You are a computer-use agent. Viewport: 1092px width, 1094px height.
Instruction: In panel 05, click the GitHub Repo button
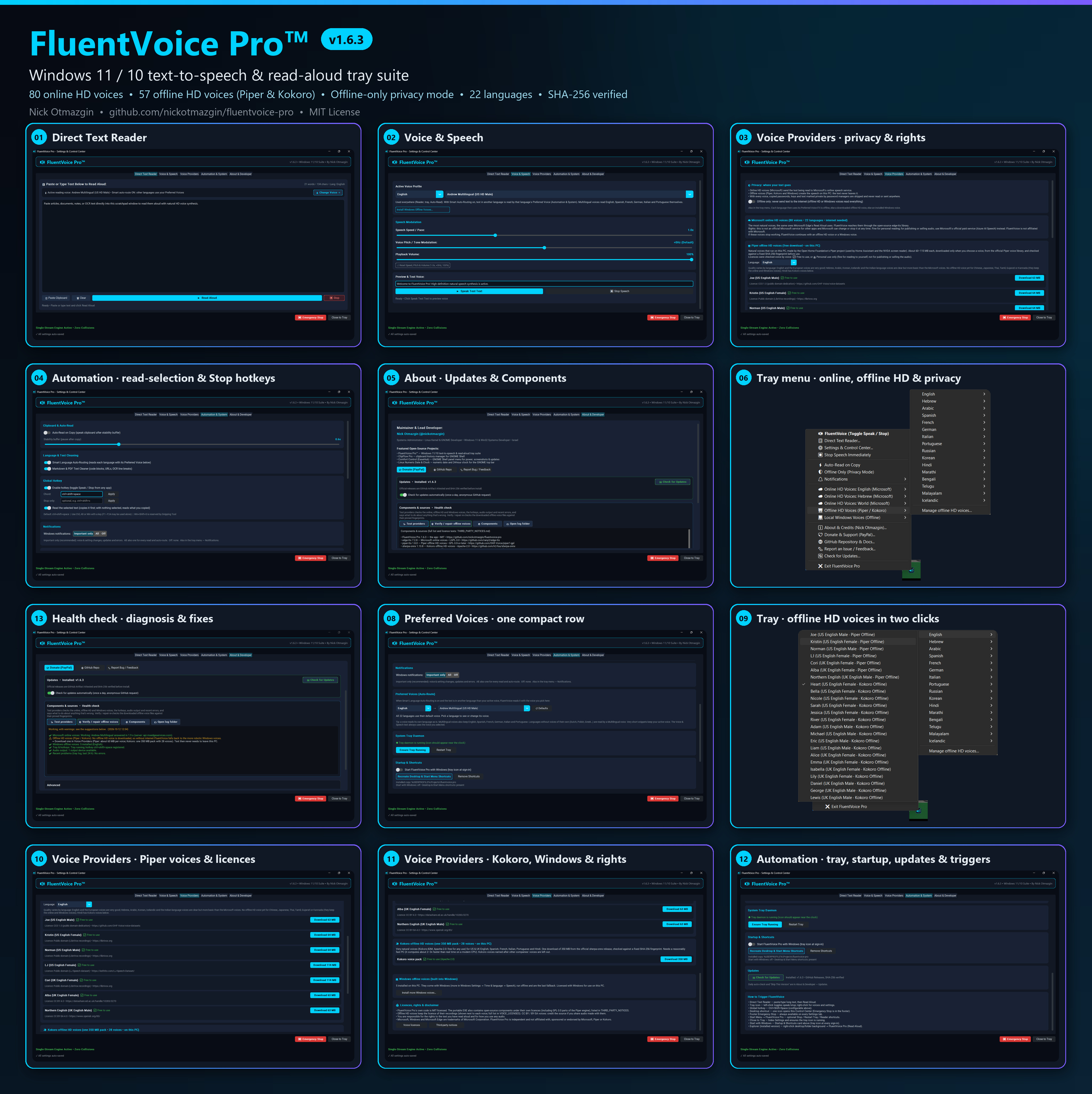443,469
